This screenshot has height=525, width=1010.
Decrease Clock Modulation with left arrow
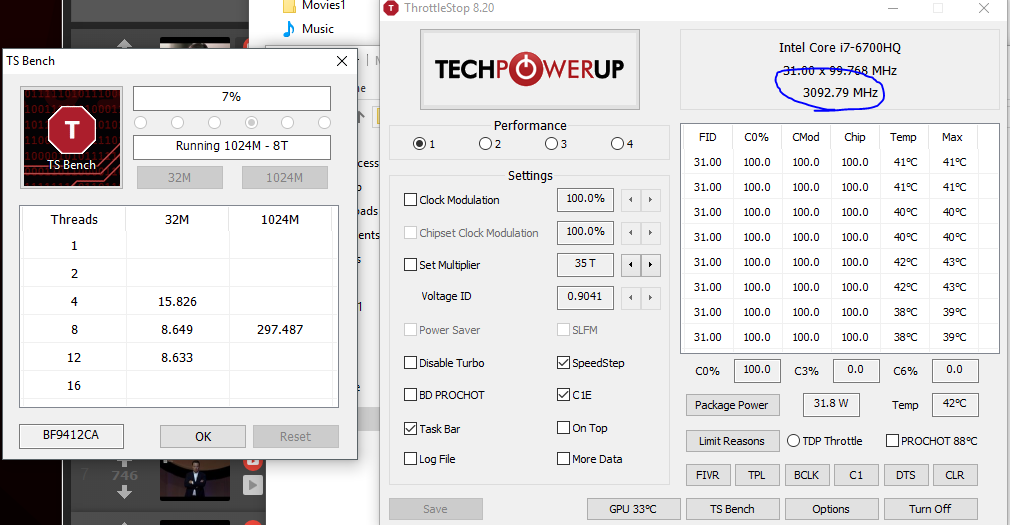[x=631, y=200]
